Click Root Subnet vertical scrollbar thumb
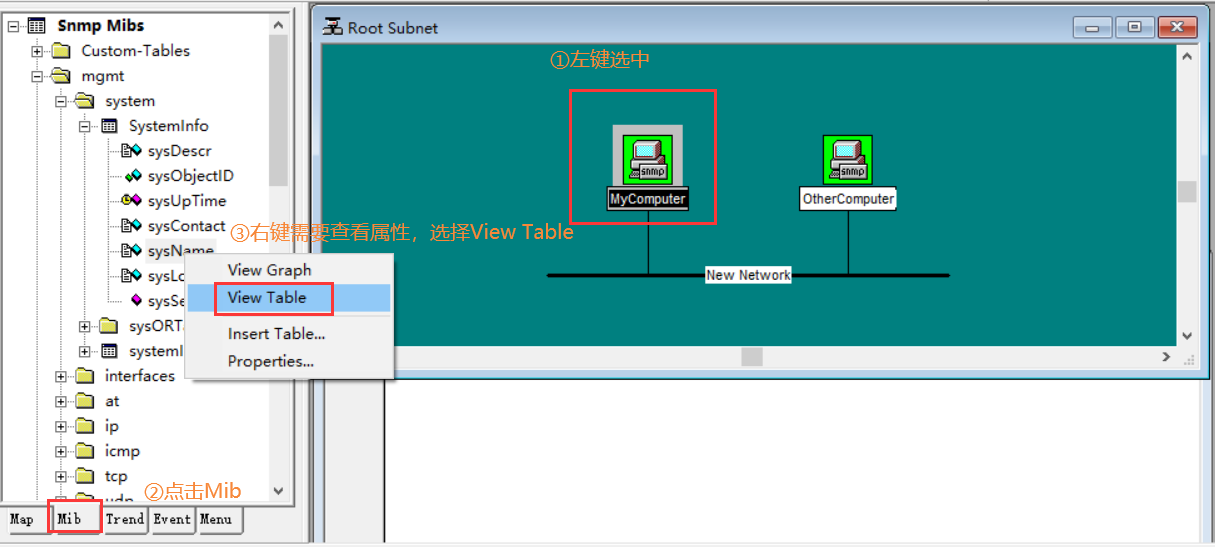This screenshot has width=1215, height=547. pos(1186,191)
